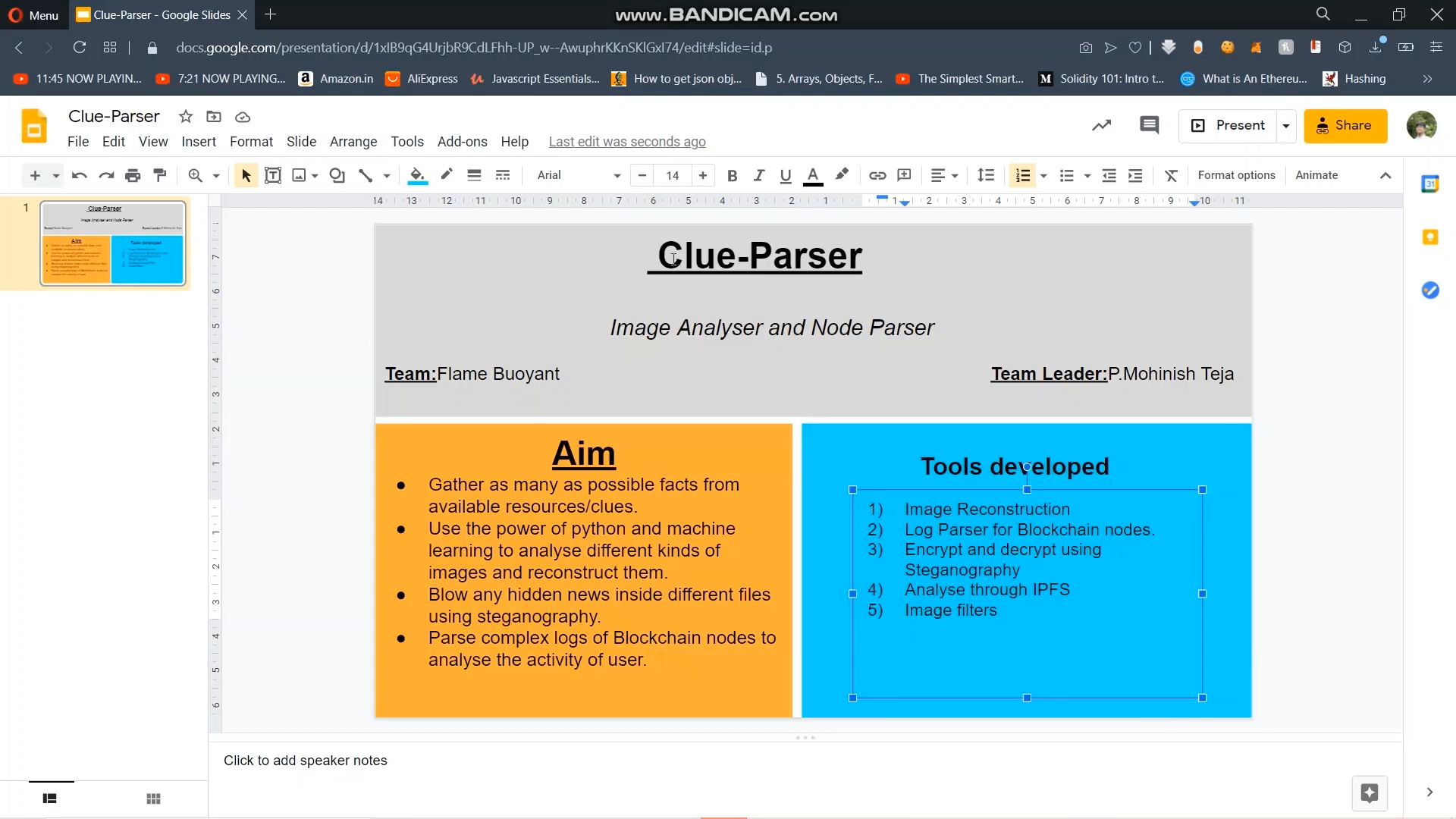The width and height of the screenshot is (1456, 819).
Task: Open the Explore button at bottom right
Action: [1369, 793]
